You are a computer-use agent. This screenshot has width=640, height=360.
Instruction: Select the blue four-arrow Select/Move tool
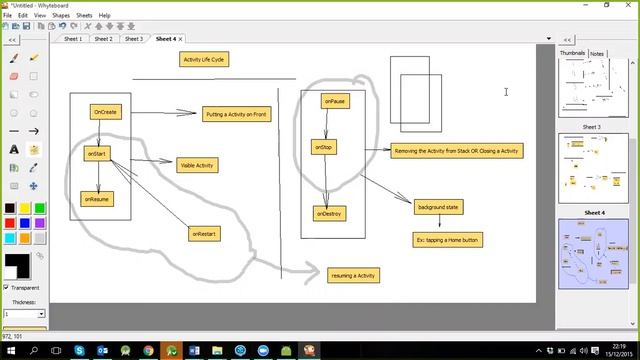point(33,186)
